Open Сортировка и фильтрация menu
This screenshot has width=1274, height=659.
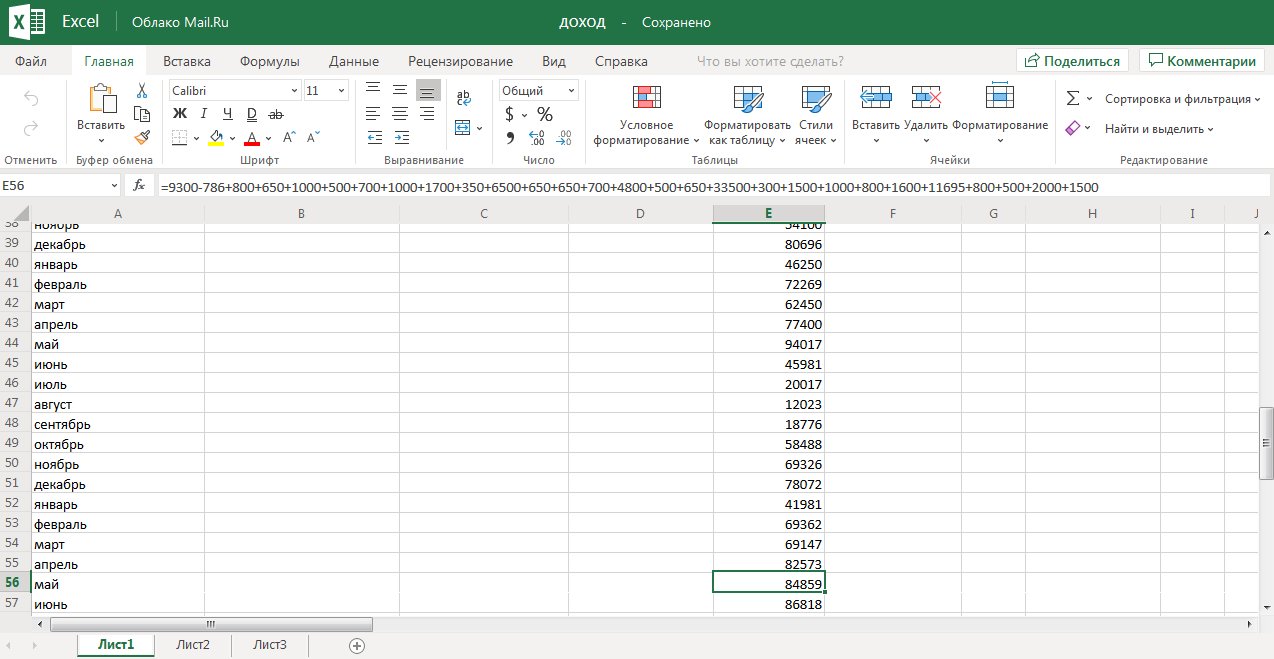coord(1182,99)
